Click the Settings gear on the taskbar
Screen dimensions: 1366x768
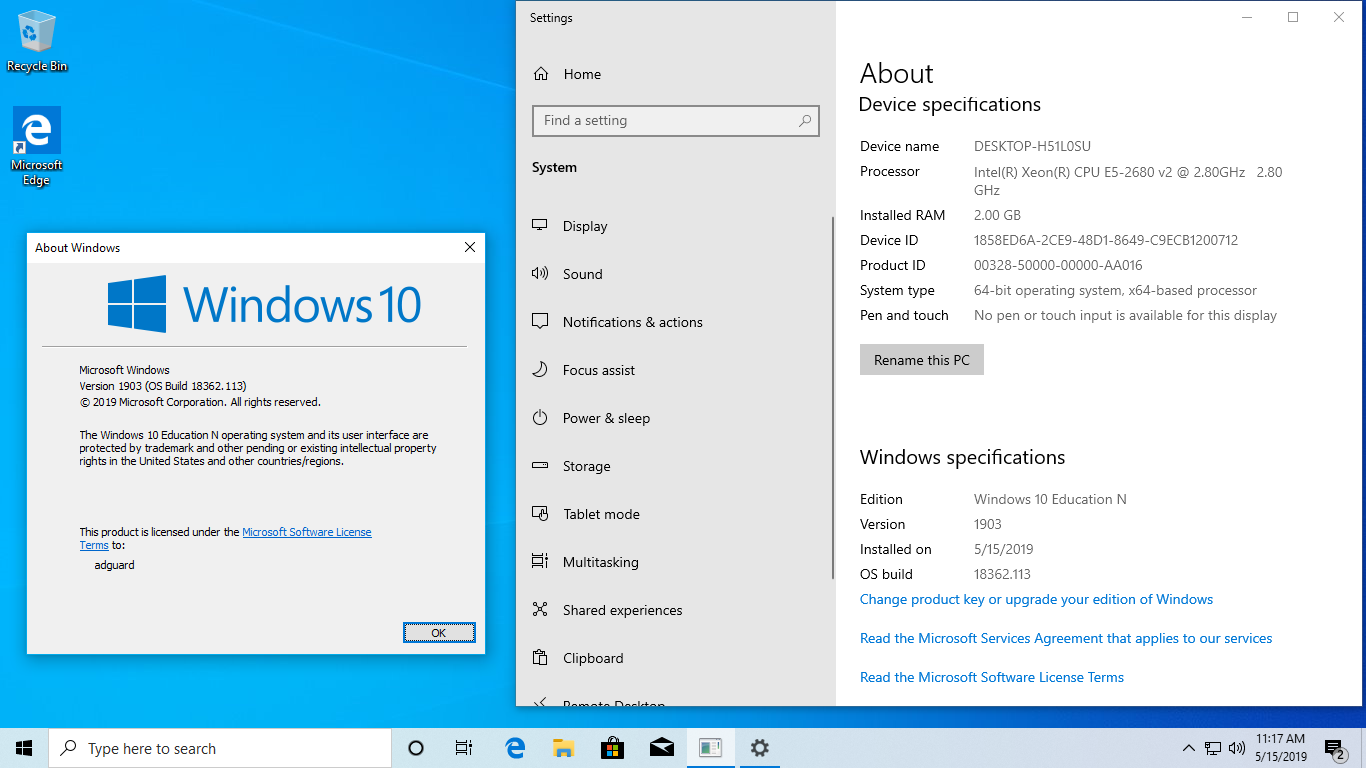[x=760, y=748]
